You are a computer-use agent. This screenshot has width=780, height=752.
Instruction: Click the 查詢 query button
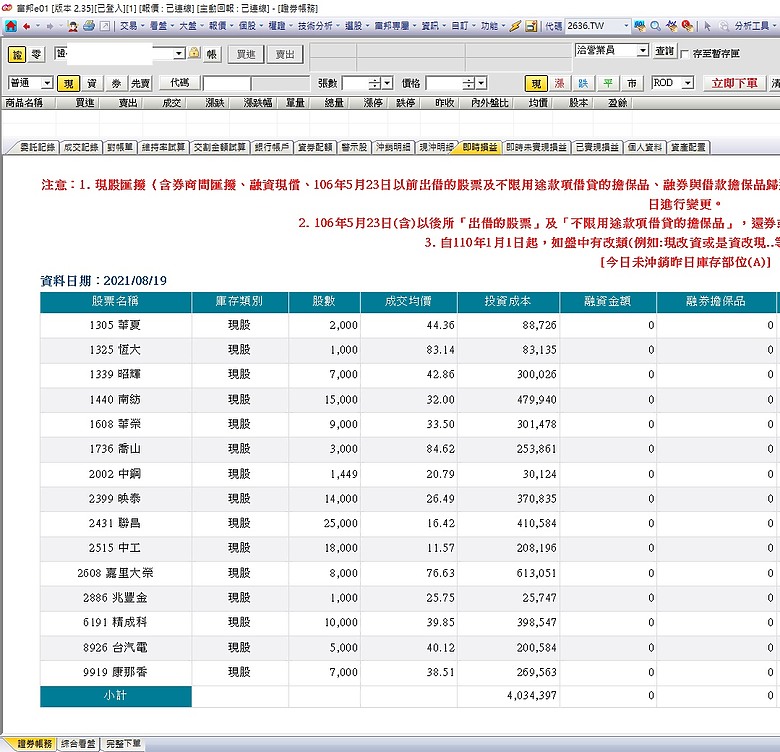coord(665,51)
